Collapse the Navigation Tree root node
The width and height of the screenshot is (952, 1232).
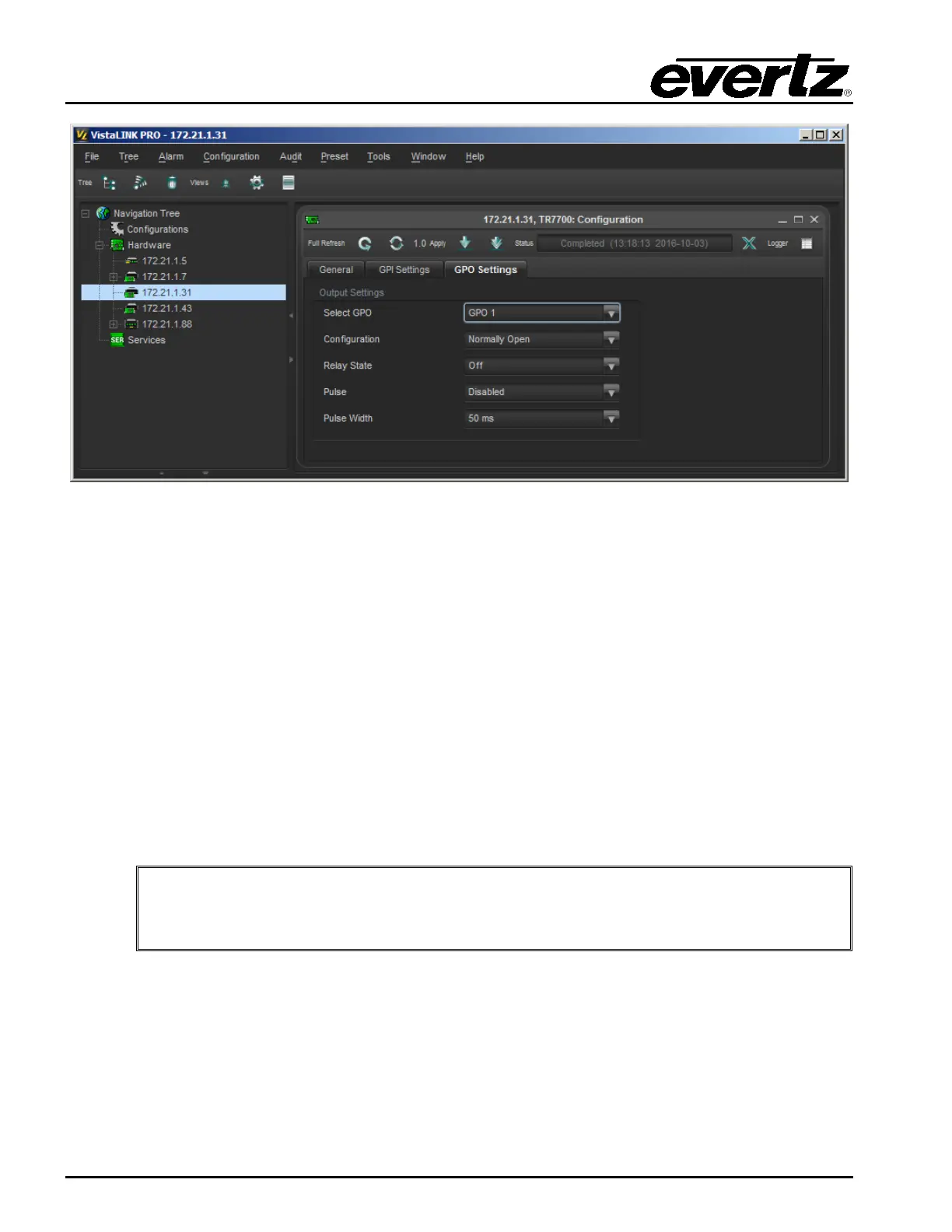[x=86, y=213]
